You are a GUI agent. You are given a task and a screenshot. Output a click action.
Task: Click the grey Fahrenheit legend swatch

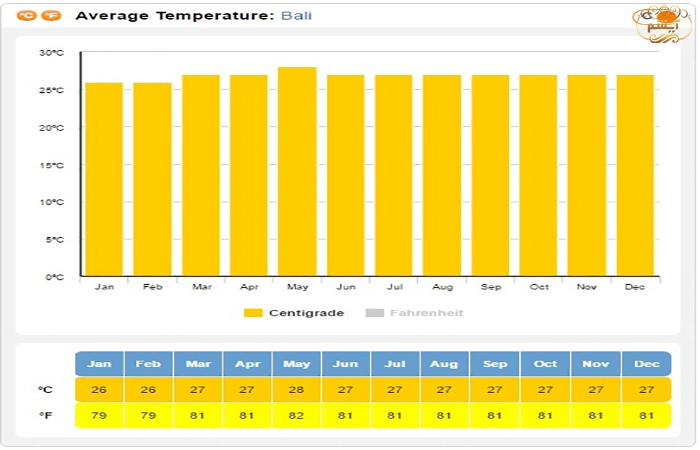(375, 313)
